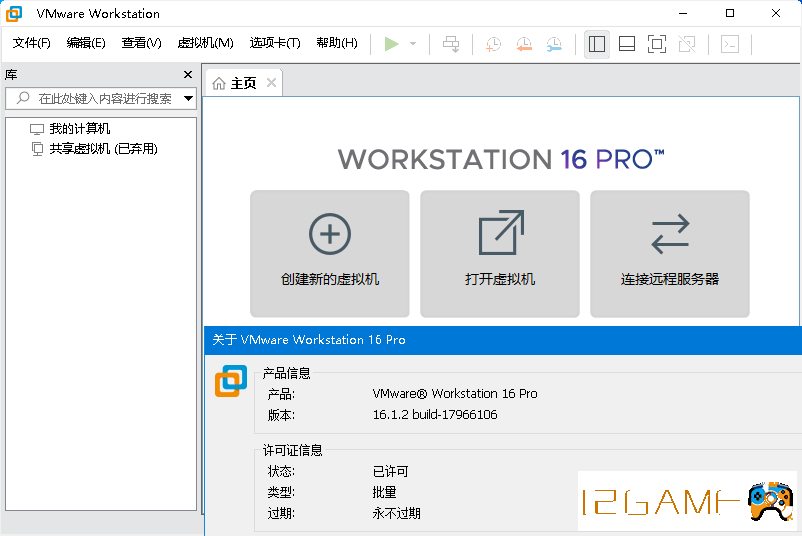This screenshot has height=536, width=802.
Task: Expand the library search filter dropdown
Action: pos(188,98)
